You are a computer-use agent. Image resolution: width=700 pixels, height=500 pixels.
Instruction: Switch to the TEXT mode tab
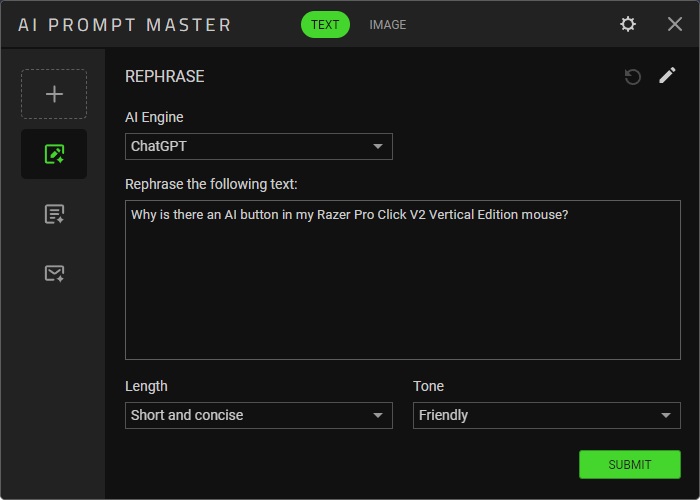point(325,24)
